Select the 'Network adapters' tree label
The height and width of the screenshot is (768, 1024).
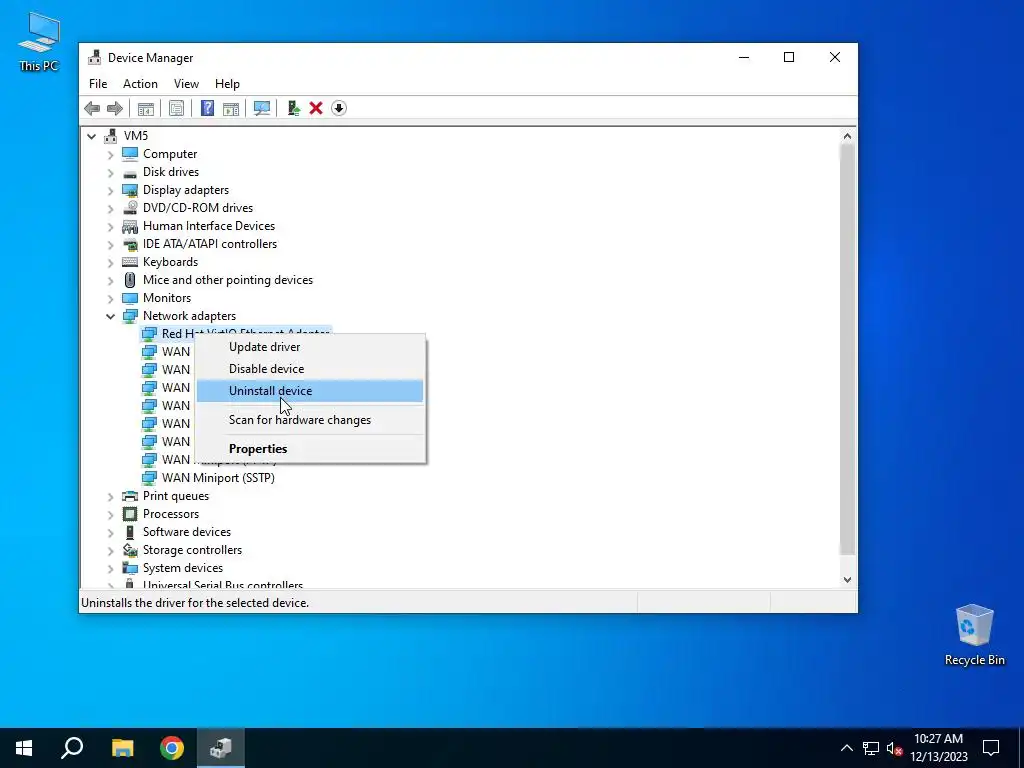pos(189,316)
